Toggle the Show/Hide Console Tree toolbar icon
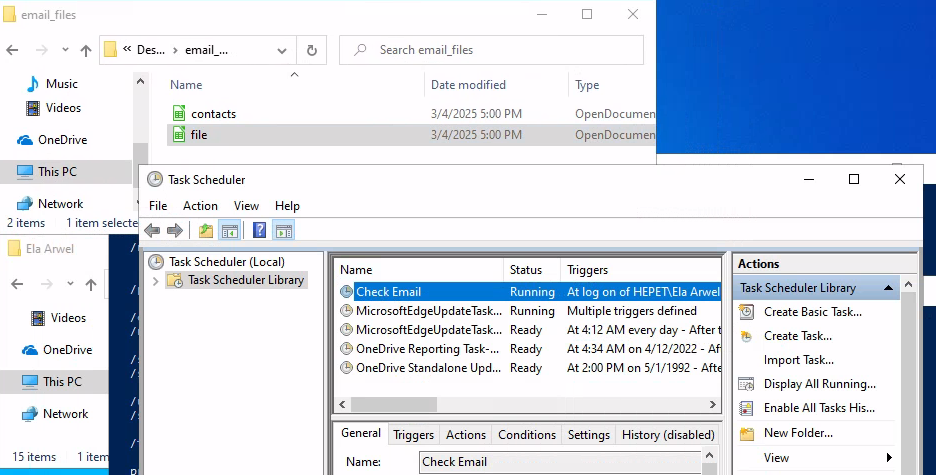Viewport: 936px width, 475px height. (x=230, y=230)
